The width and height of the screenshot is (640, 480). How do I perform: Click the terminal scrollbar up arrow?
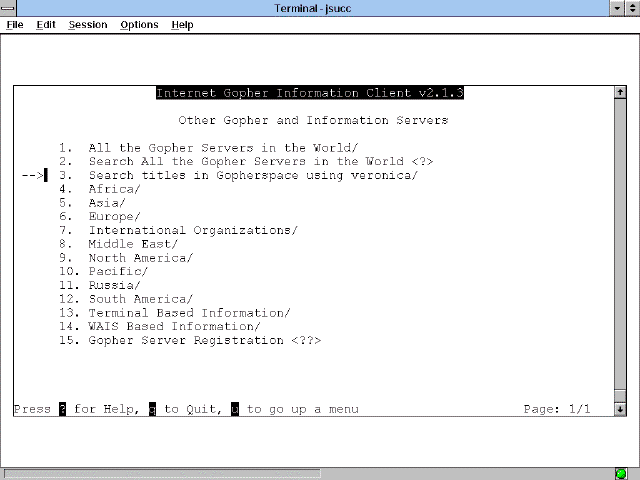pyautogui.click(x=620, y=92)
